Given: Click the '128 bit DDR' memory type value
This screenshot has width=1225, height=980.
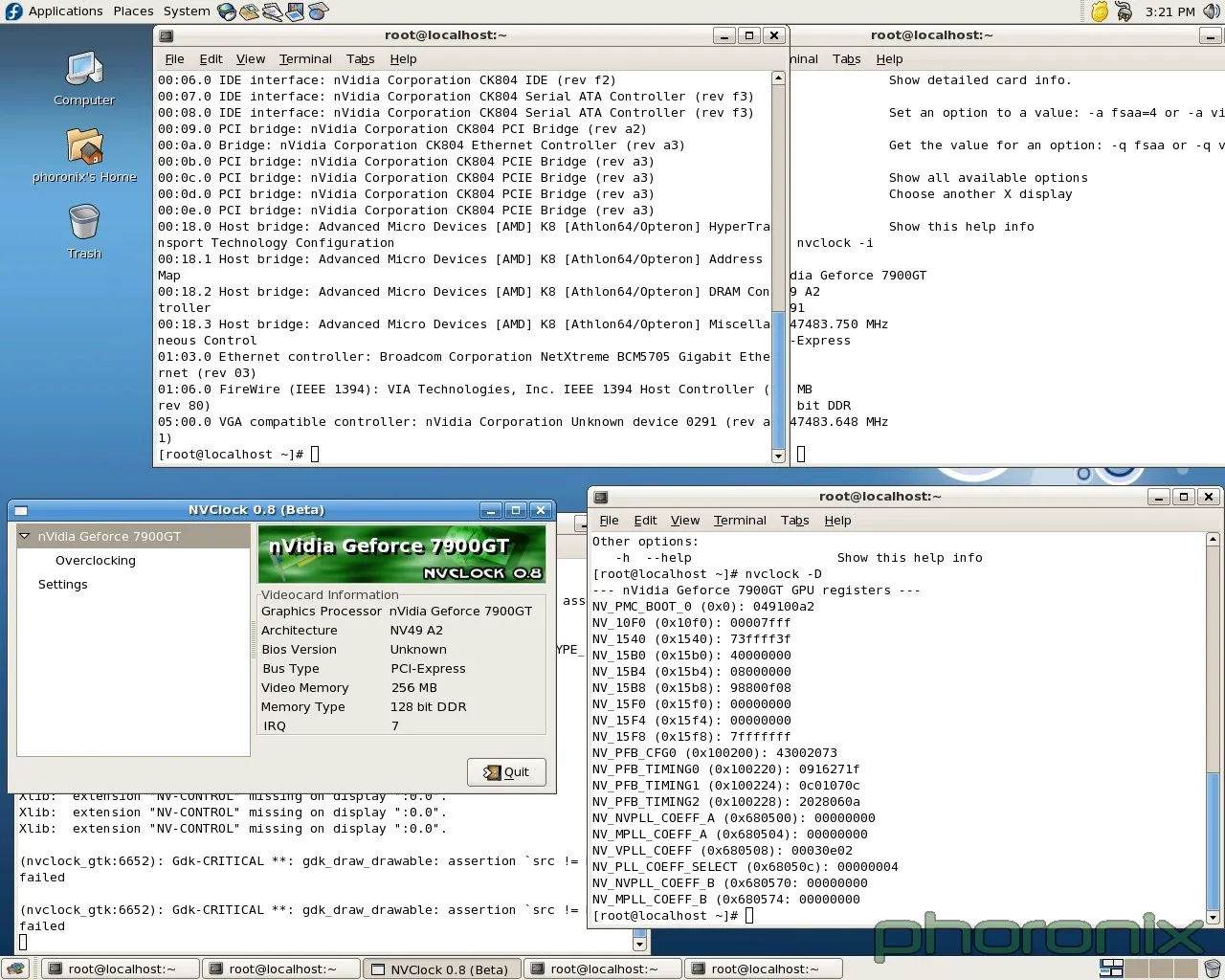Looking at the screenshot, I should (x=428, y=707).
